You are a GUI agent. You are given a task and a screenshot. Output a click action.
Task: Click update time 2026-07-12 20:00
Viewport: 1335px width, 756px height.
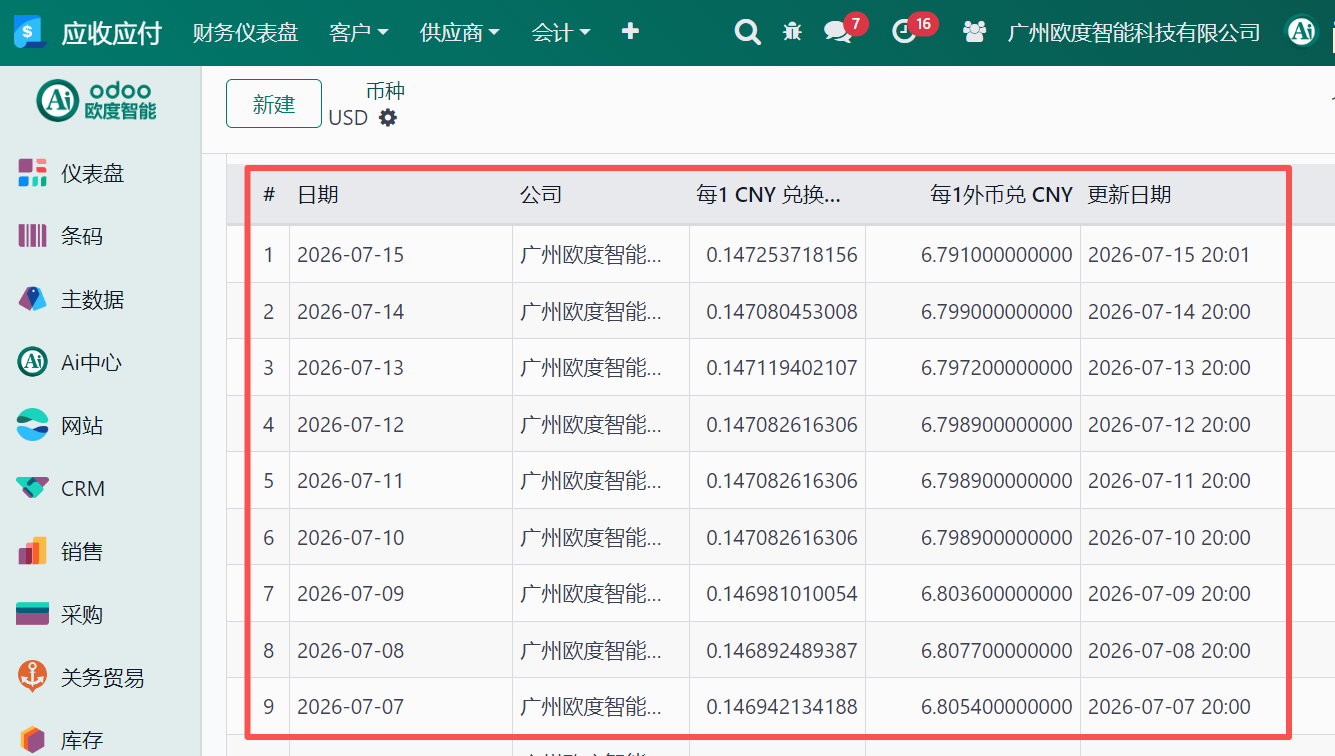click(x=1169, y=424)
